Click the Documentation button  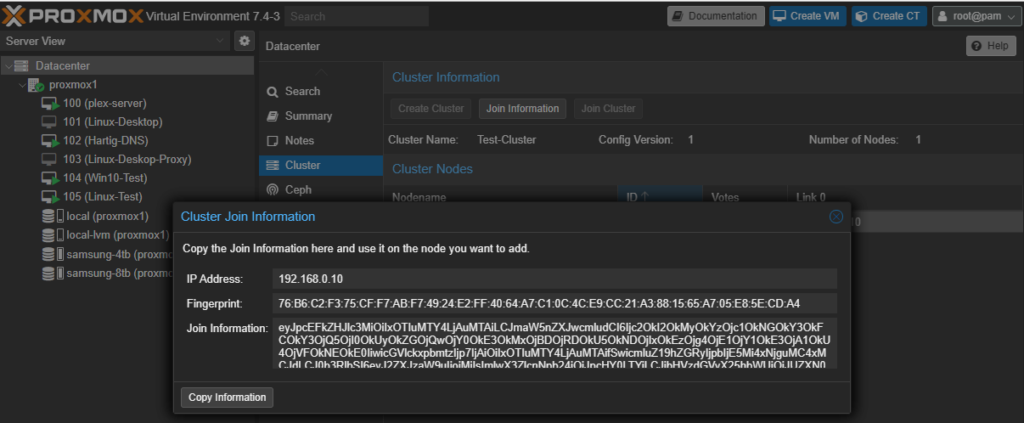pyautogui.click(x=716, y=16)
